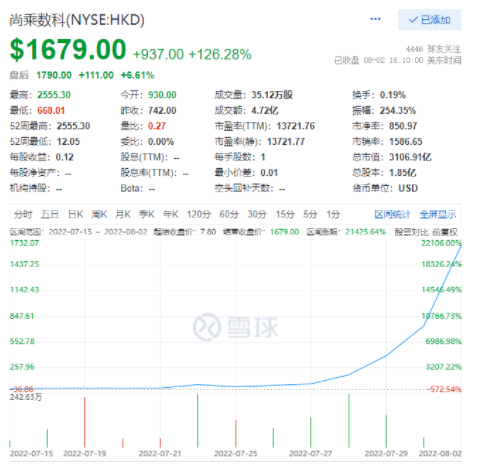Viewport: 495px width, 472px height.
Task: Select the 60分 interval tab
Action: [229, 214]
